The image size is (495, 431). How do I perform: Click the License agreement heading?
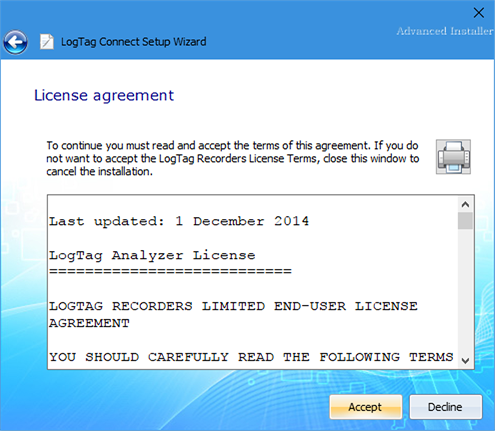point(104,96)
